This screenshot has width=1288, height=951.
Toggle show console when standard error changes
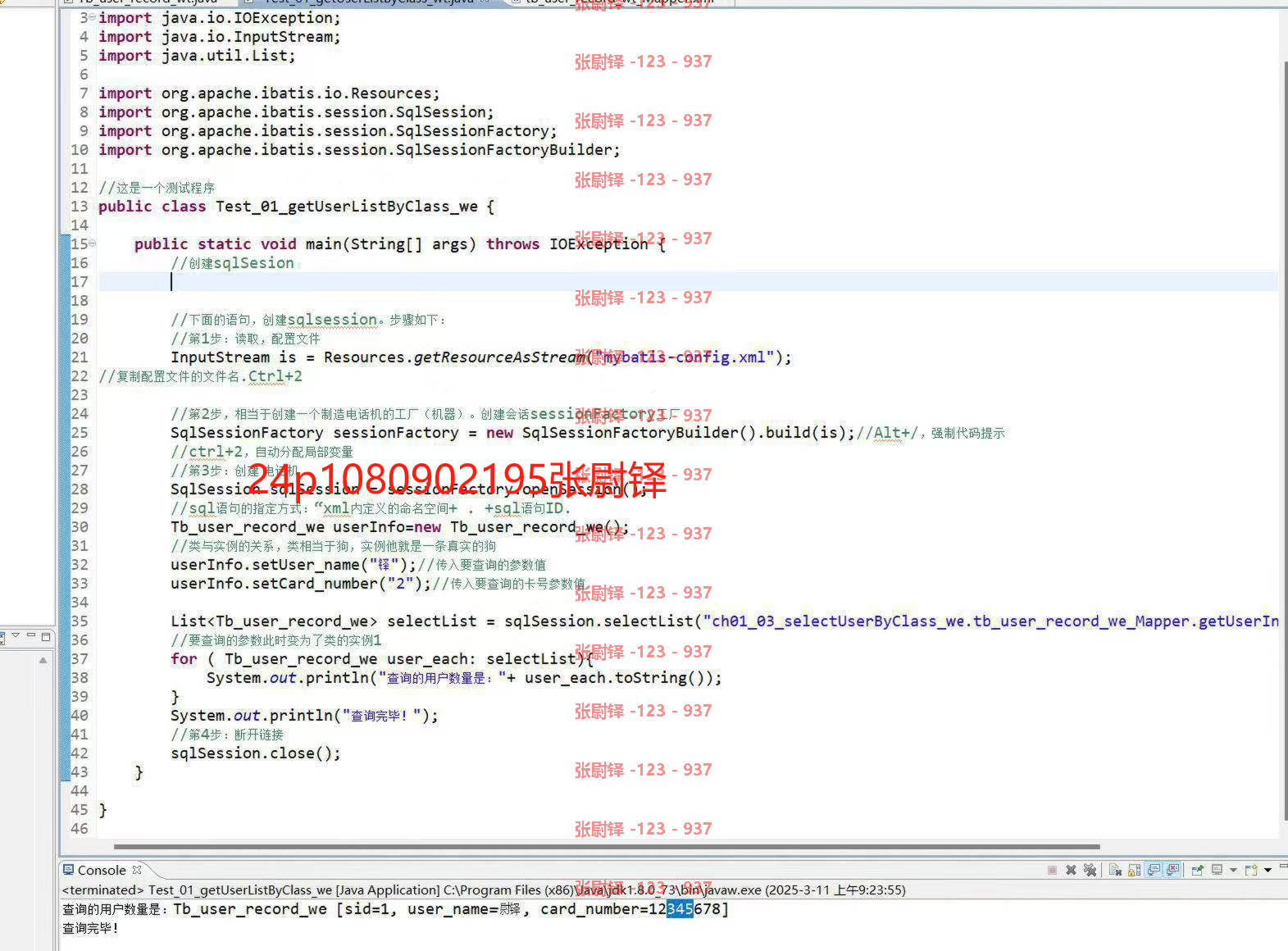coord(1172,870)
